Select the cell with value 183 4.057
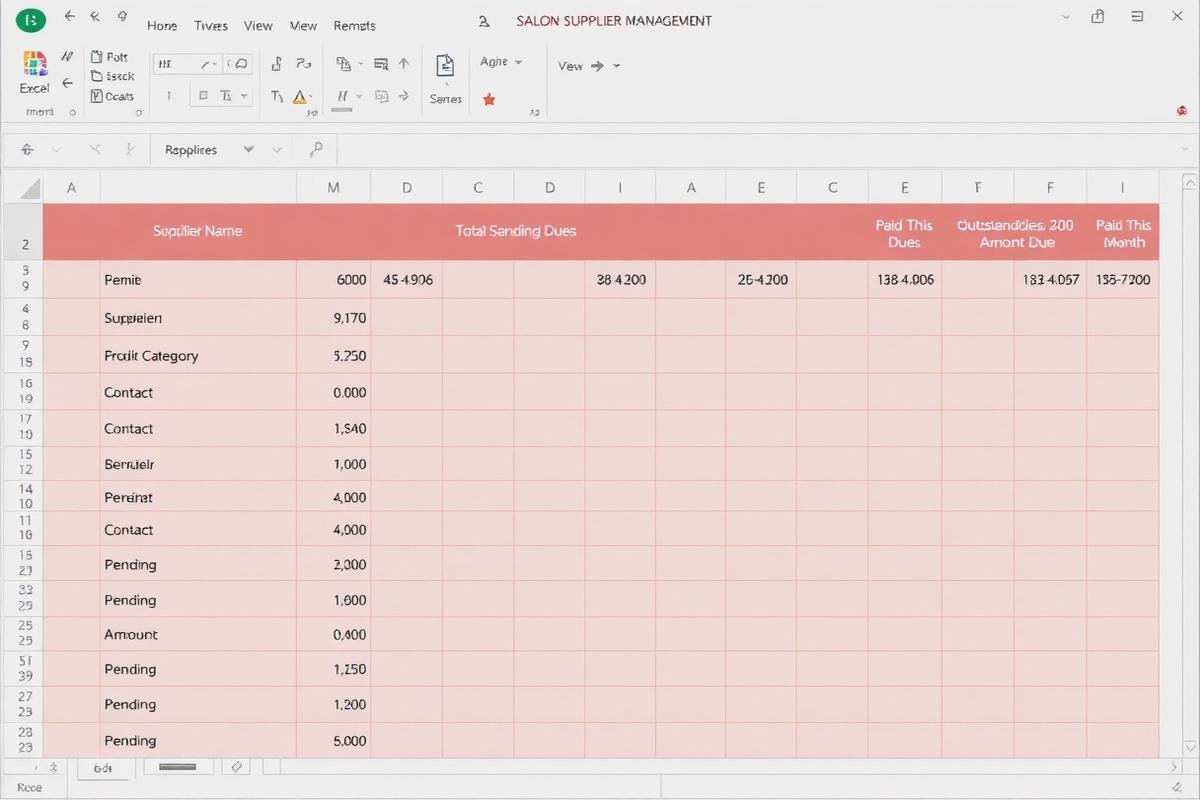The width and height of the screenshot is (1200, 800). (x=1050, y=280)
